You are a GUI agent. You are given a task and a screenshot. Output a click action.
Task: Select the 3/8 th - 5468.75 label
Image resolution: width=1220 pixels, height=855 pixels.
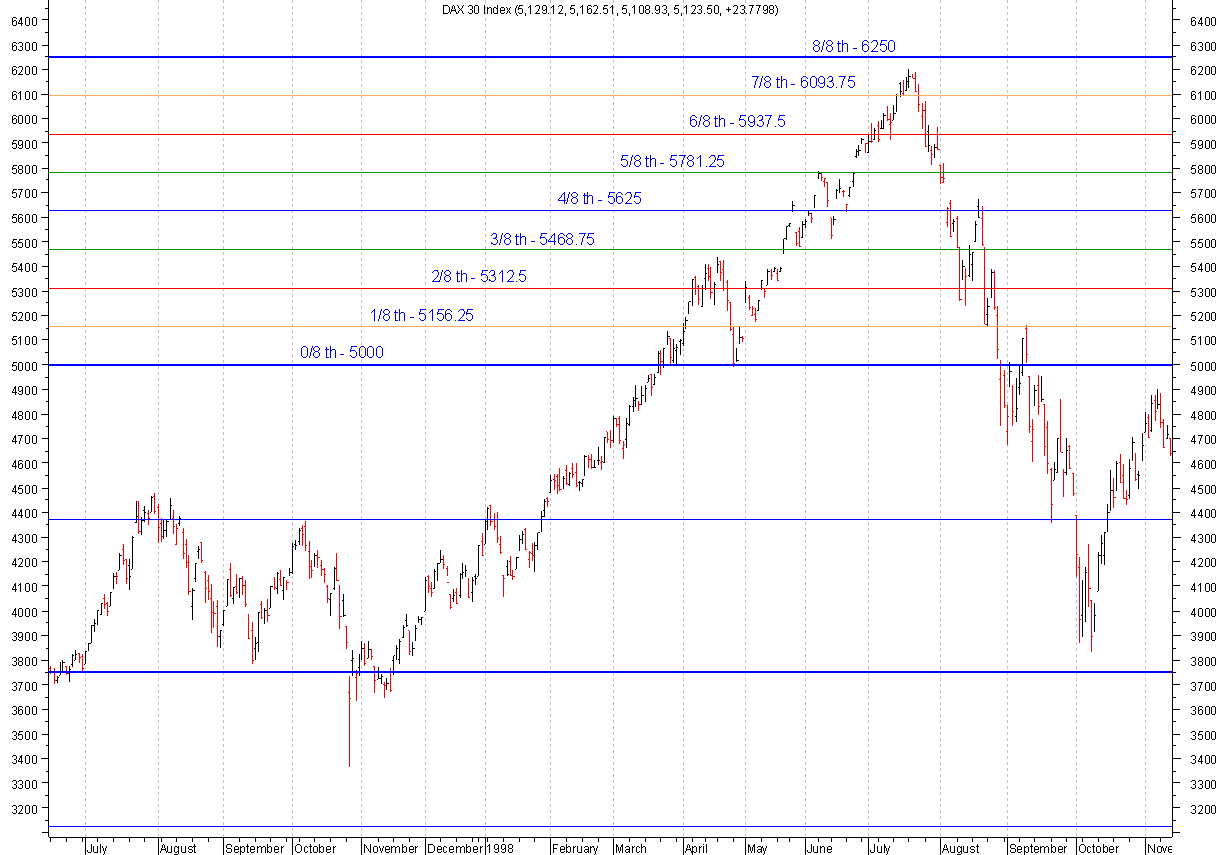540,239
